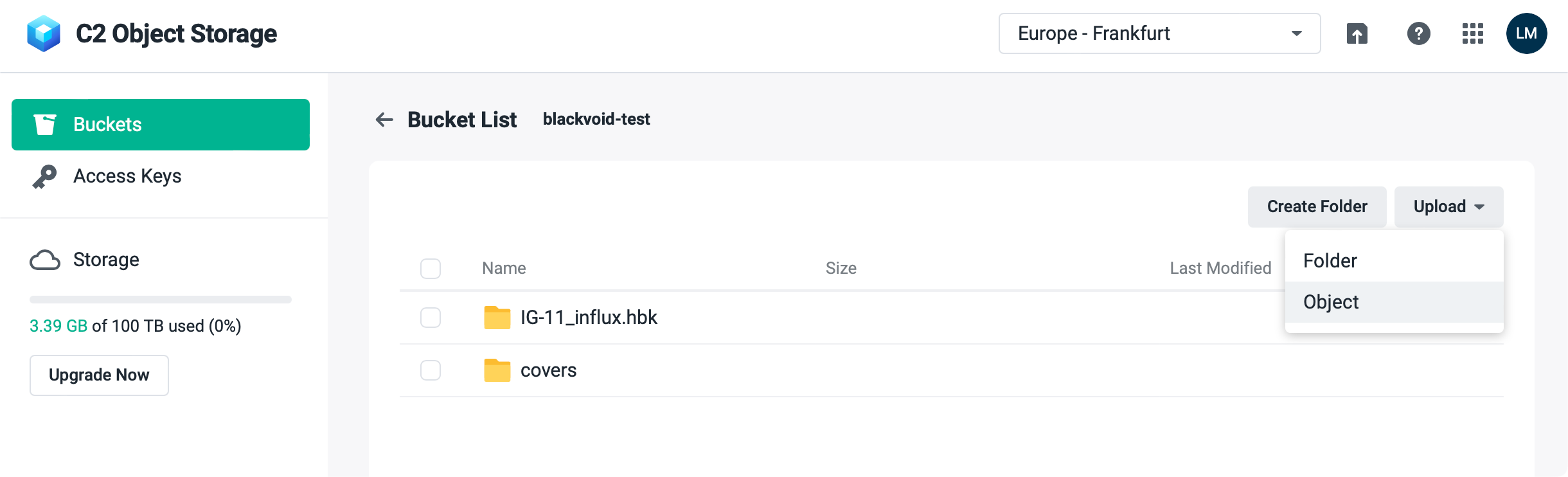Choose Object from the Upload menu

pyautogui.click(x=1394, y=302)
